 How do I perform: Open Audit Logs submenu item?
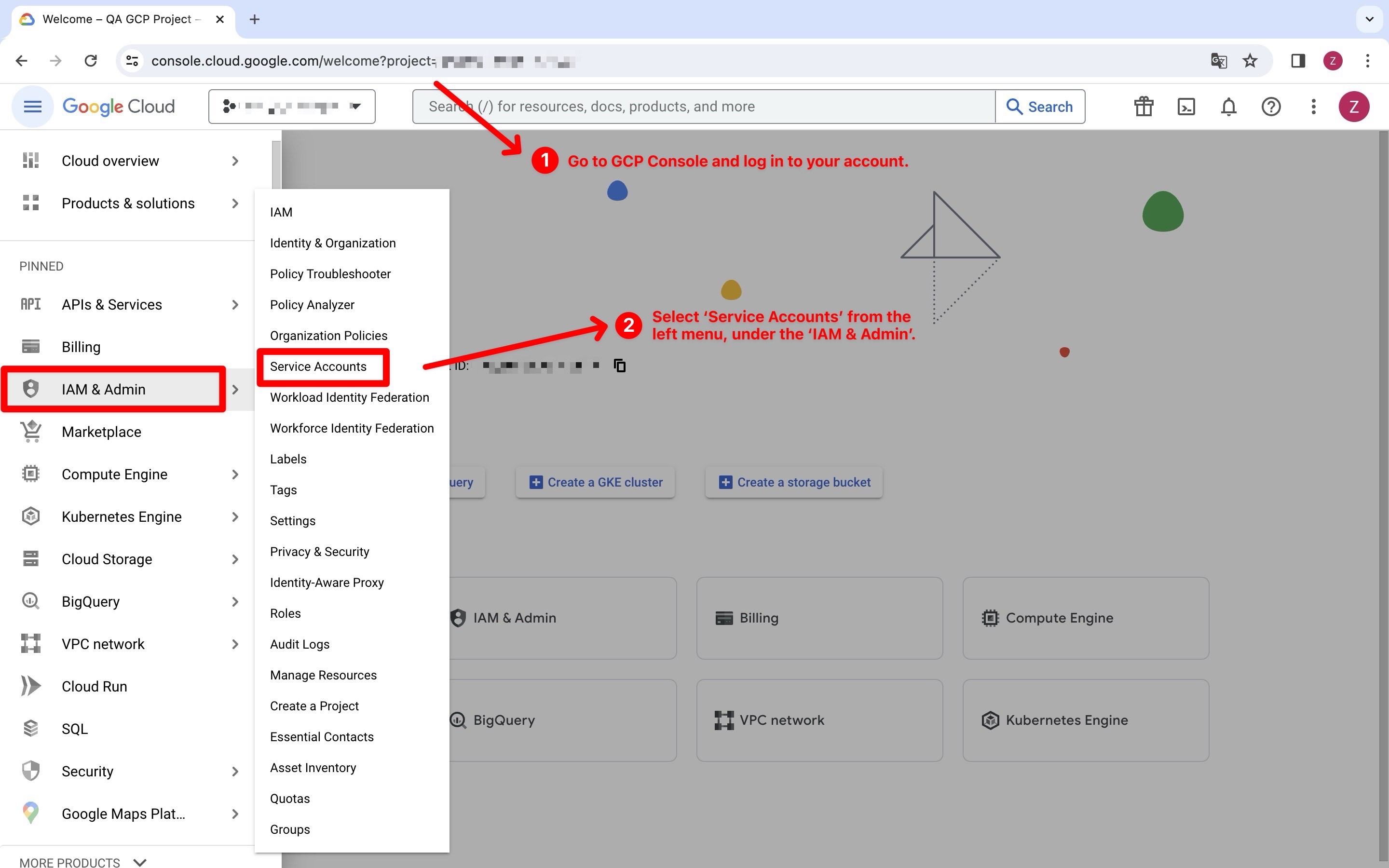point(300,644)
